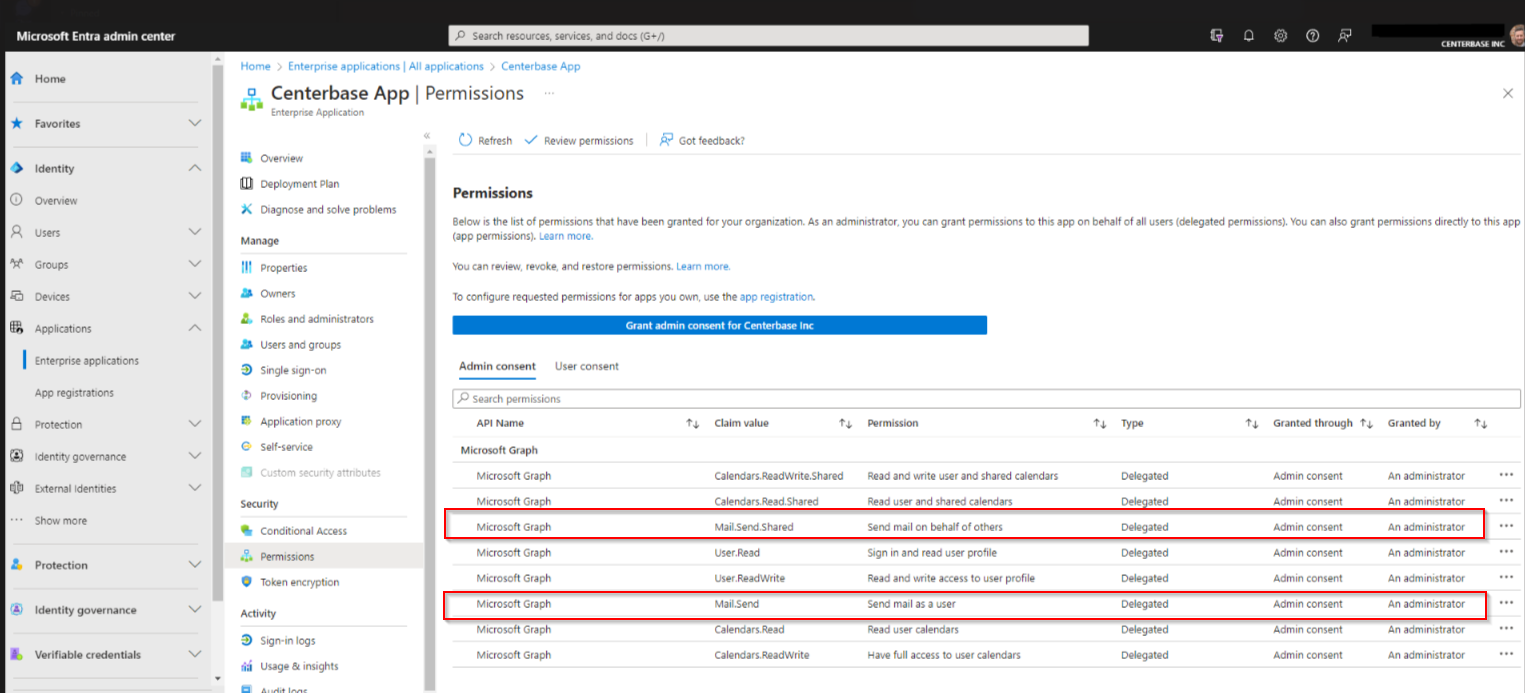Click the Home breadcrumb link

(255, 66)
